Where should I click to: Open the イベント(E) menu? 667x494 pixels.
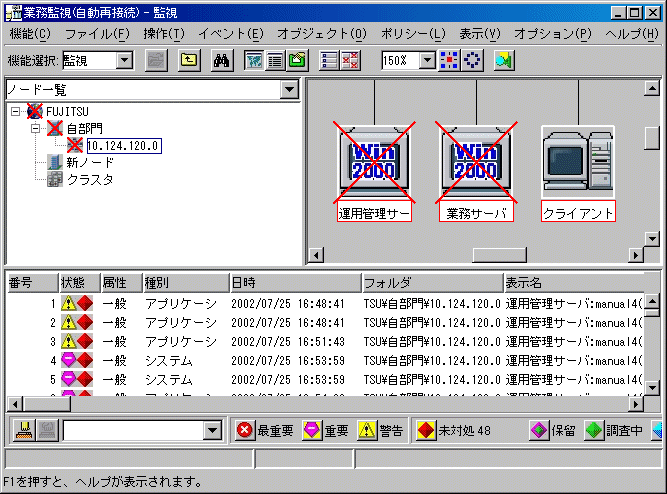[231, 34]
